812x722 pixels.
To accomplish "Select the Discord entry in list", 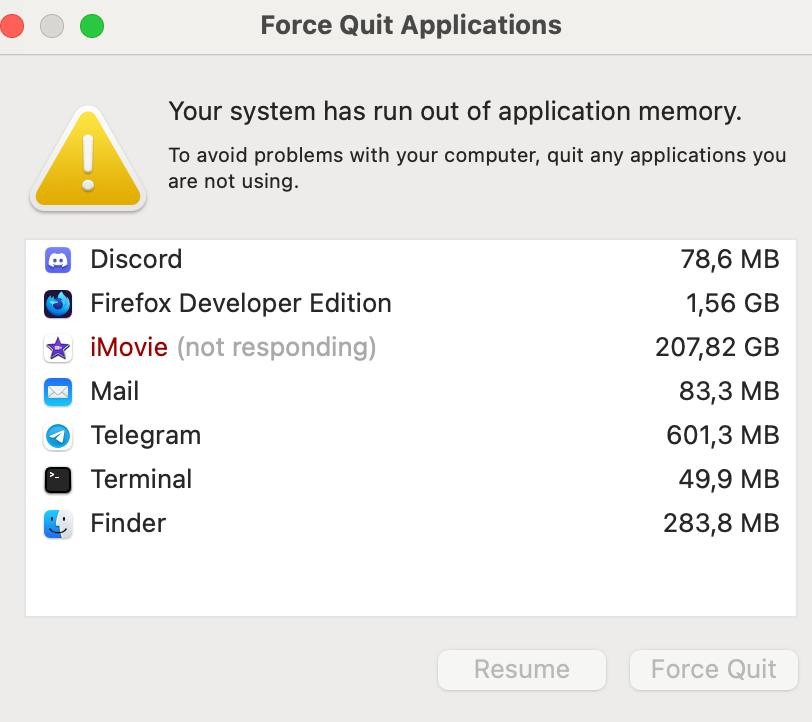I will (411, 259).
